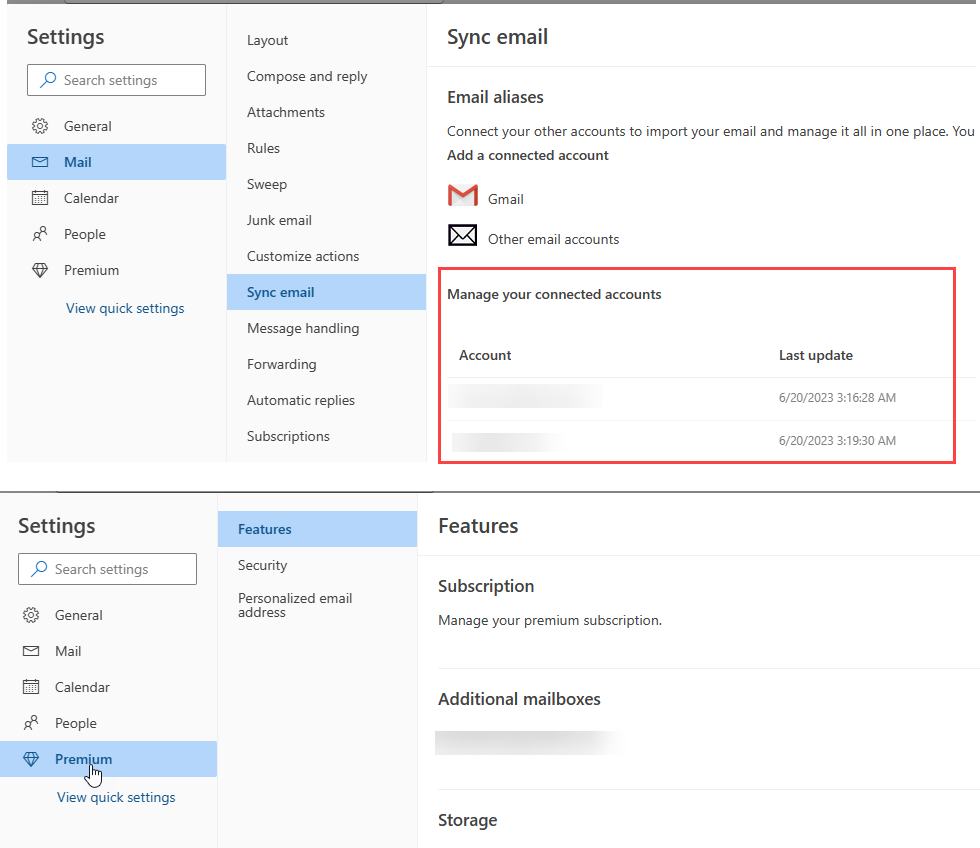Connect a Gmail account link
The height and width of the screenshot is (848, 980).
tap(506, 199)
